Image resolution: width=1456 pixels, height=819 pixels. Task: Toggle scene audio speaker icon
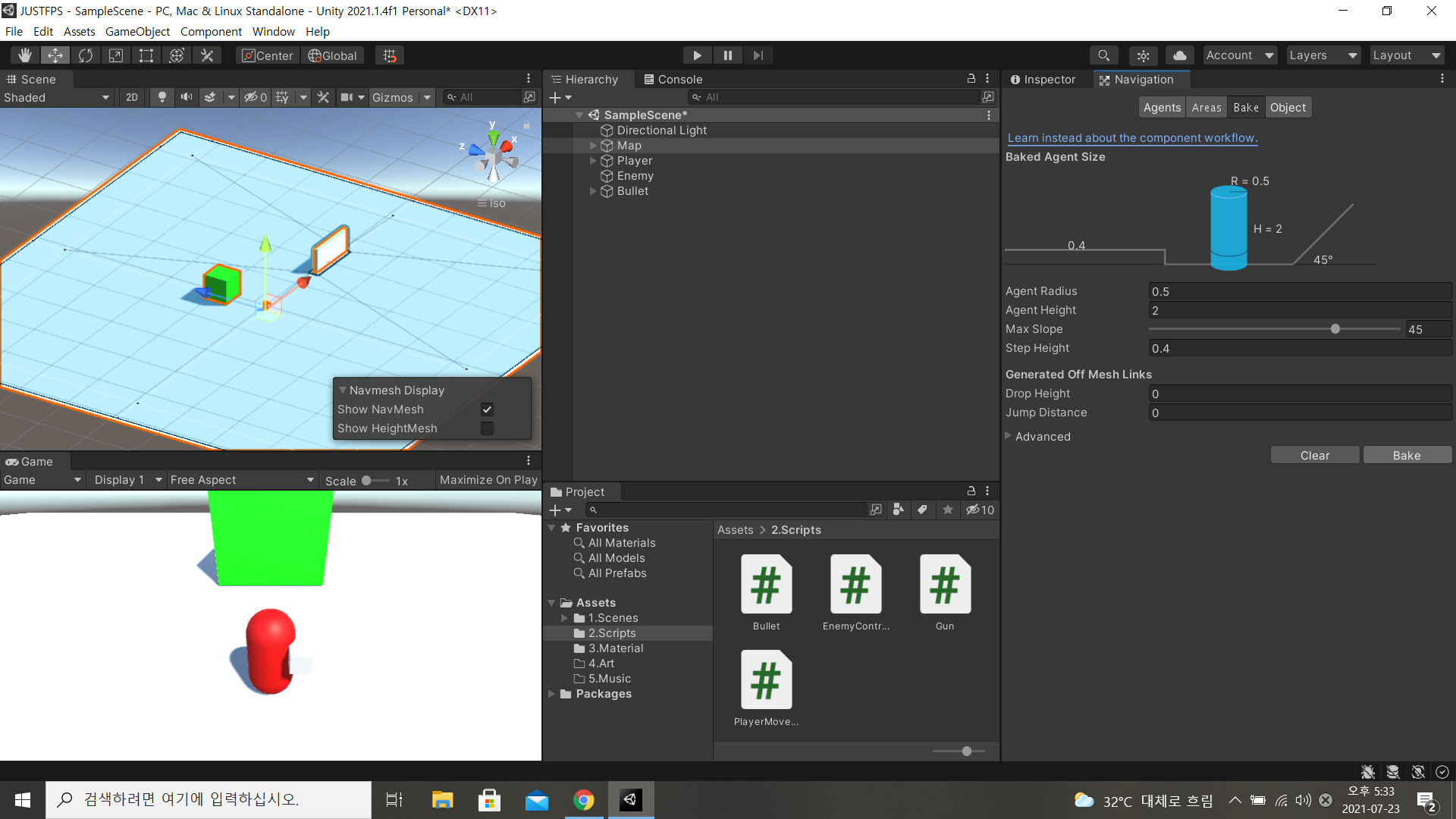tap(186, 97)
